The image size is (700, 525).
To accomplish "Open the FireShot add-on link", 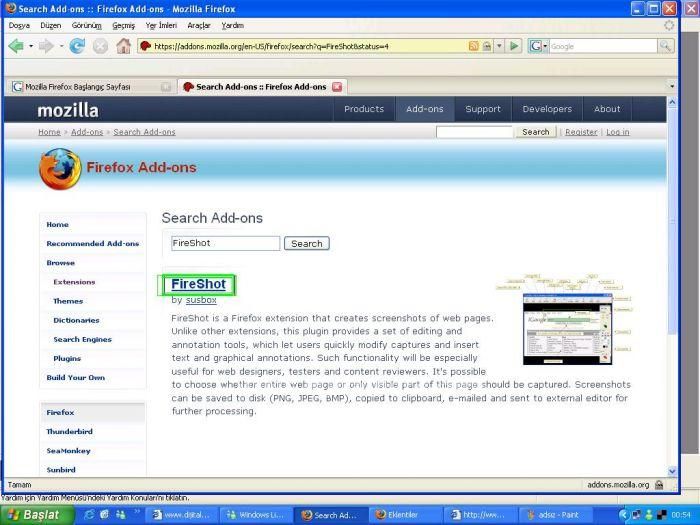I will pos(198,285).
